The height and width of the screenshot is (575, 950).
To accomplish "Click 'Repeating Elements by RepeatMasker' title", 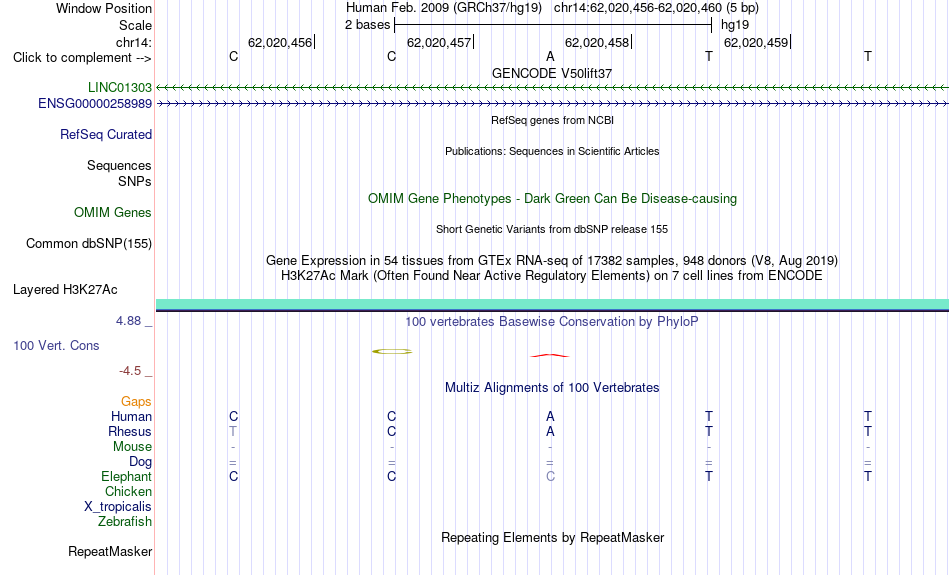I will pos(553,538).
